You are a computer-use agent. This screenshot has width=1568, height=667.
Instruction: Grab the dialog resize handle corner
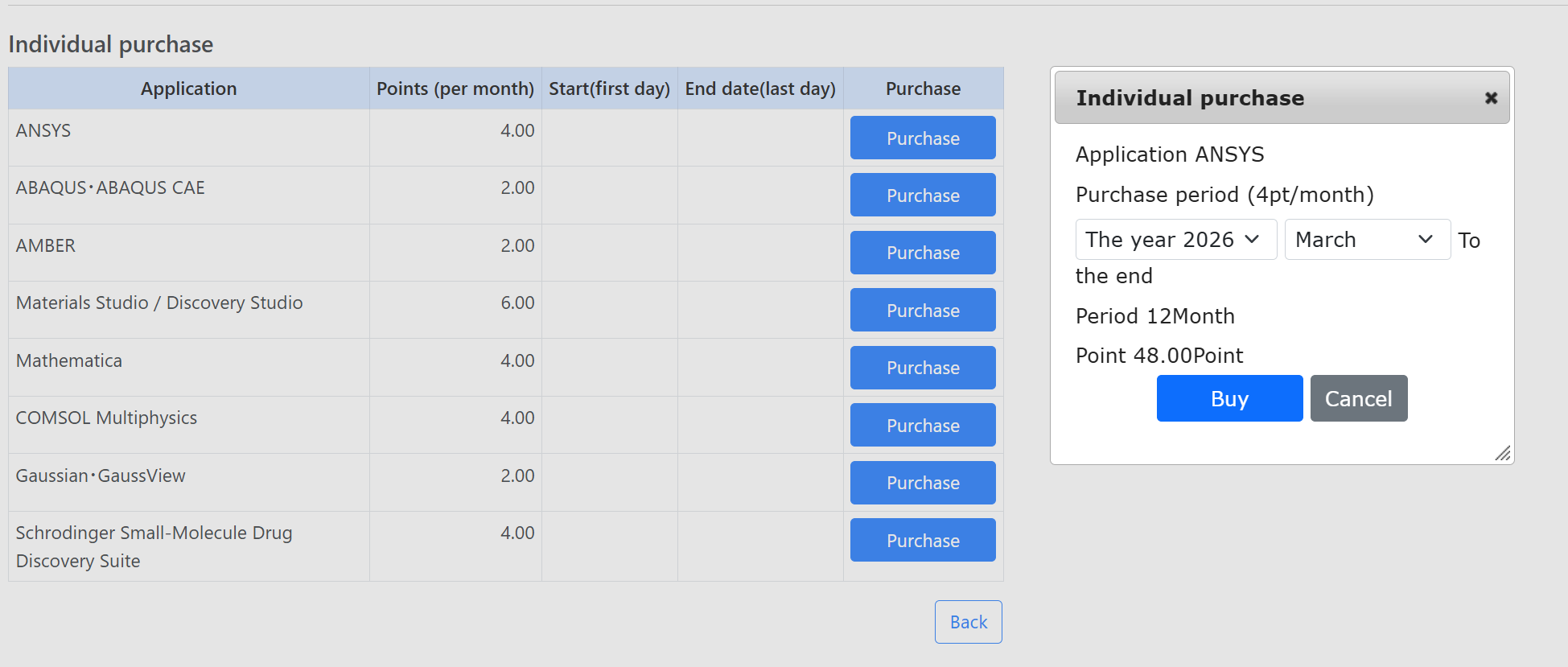point(1503,453)
